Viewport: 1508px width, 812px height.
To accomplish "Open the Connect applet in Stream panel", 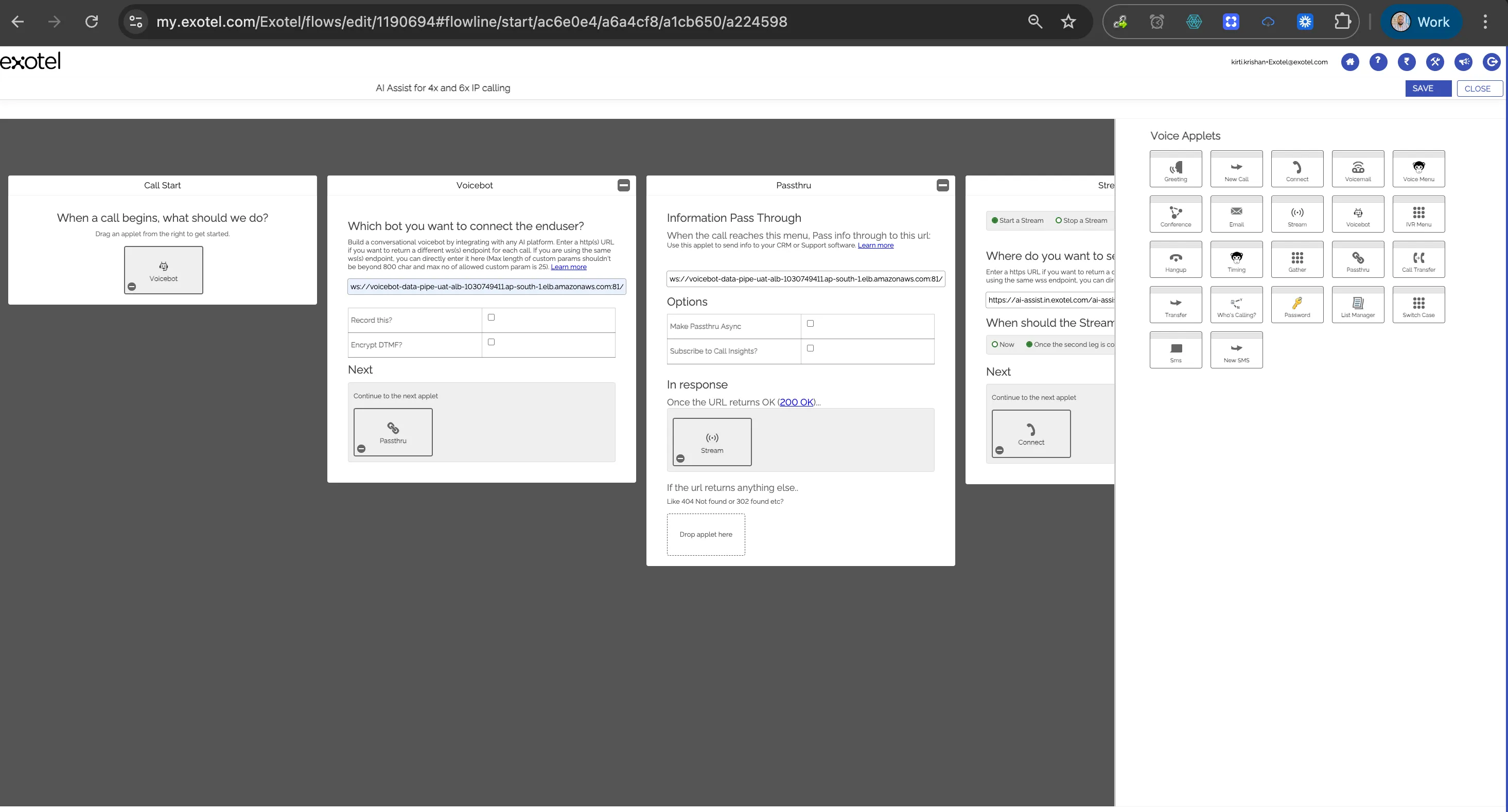I will click(x=1031, y=434).
